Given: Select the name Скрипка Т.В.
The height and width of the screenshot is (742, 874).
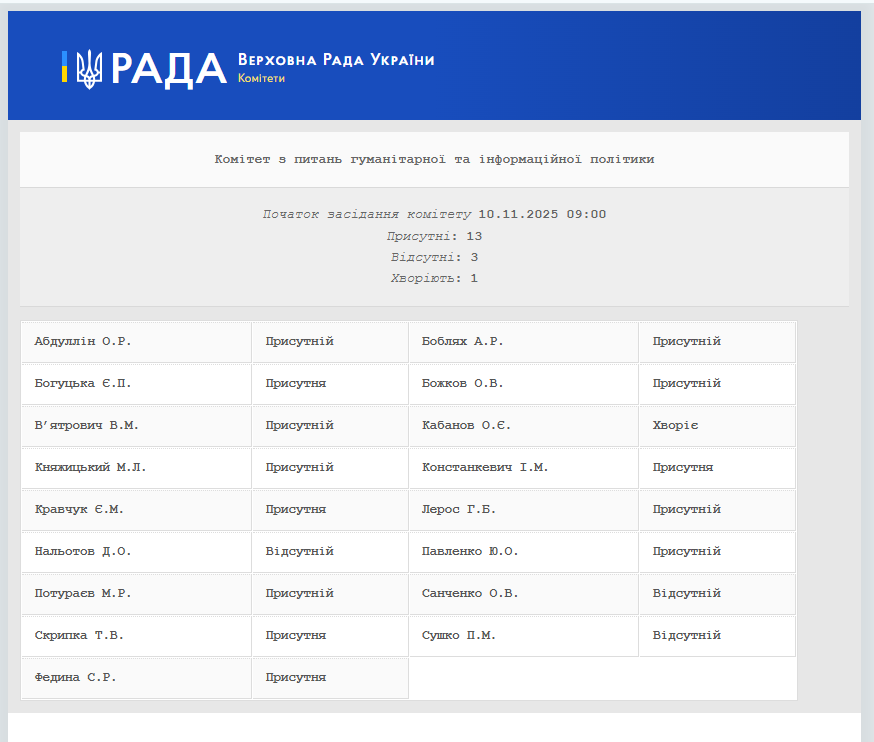Looking at the screenshot, I should click(79, 636).
